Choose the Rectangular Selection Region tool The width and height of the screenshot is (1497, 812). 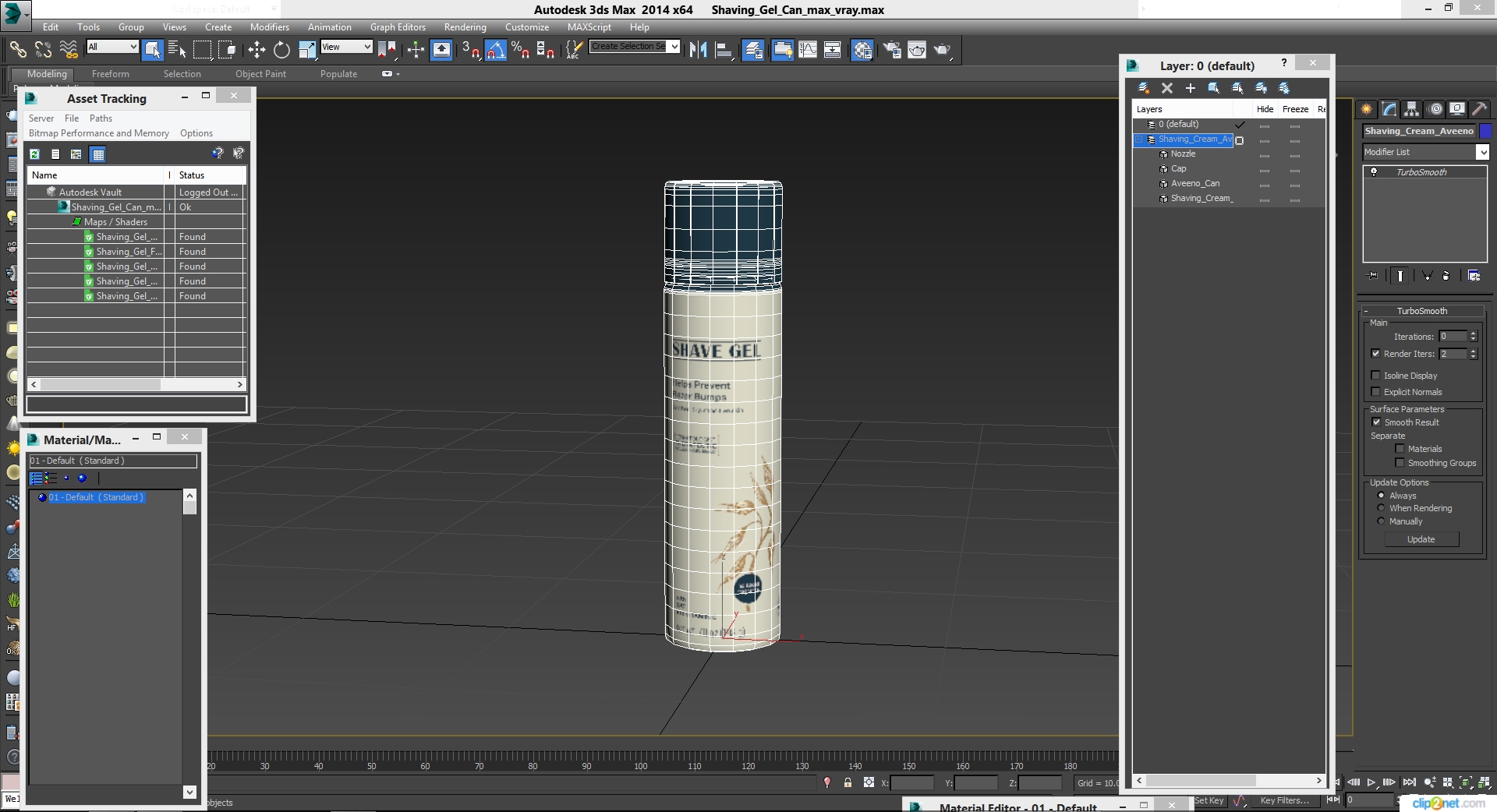pos(202,50)
